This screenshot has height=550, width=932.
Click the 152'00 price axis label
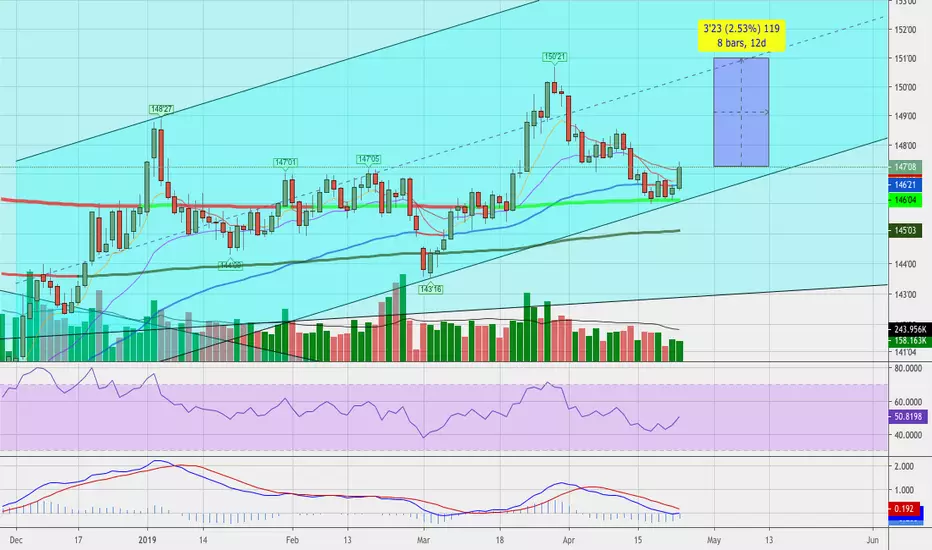coord(905,30)
